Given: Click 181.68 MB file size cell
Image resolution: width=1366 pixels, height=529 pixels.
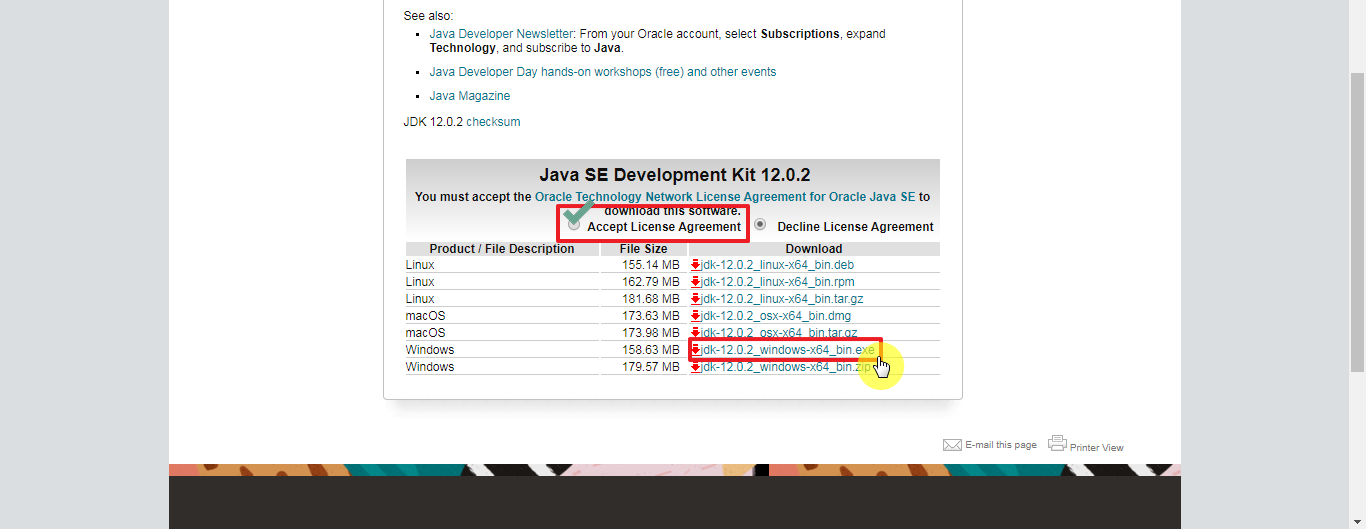Looking at the screenshot, I should 650,299.
